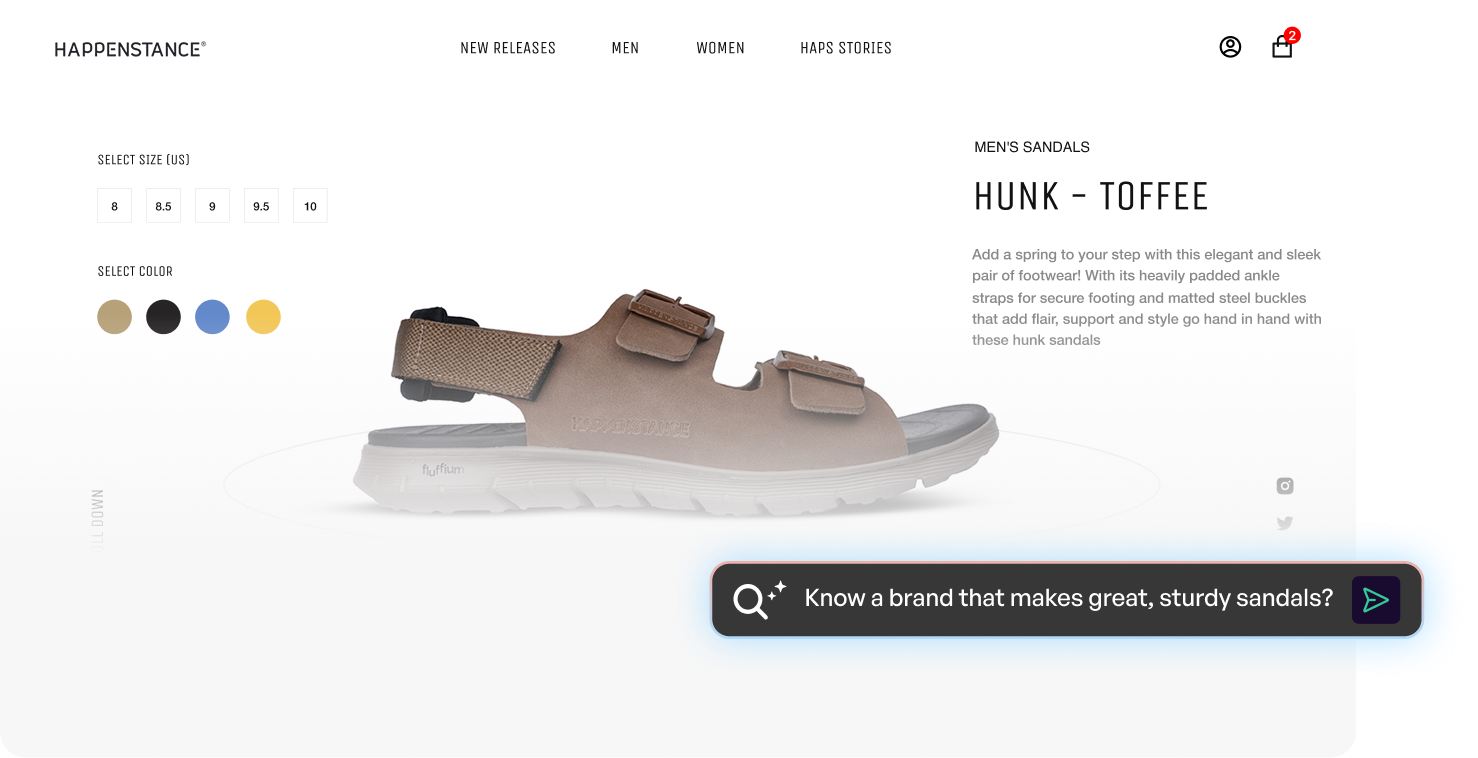The height and width of the screenshot is (758, 1478).
Task: Open the Twitter bird icon
Action: pyautogui.click(x=1285, y=523)
